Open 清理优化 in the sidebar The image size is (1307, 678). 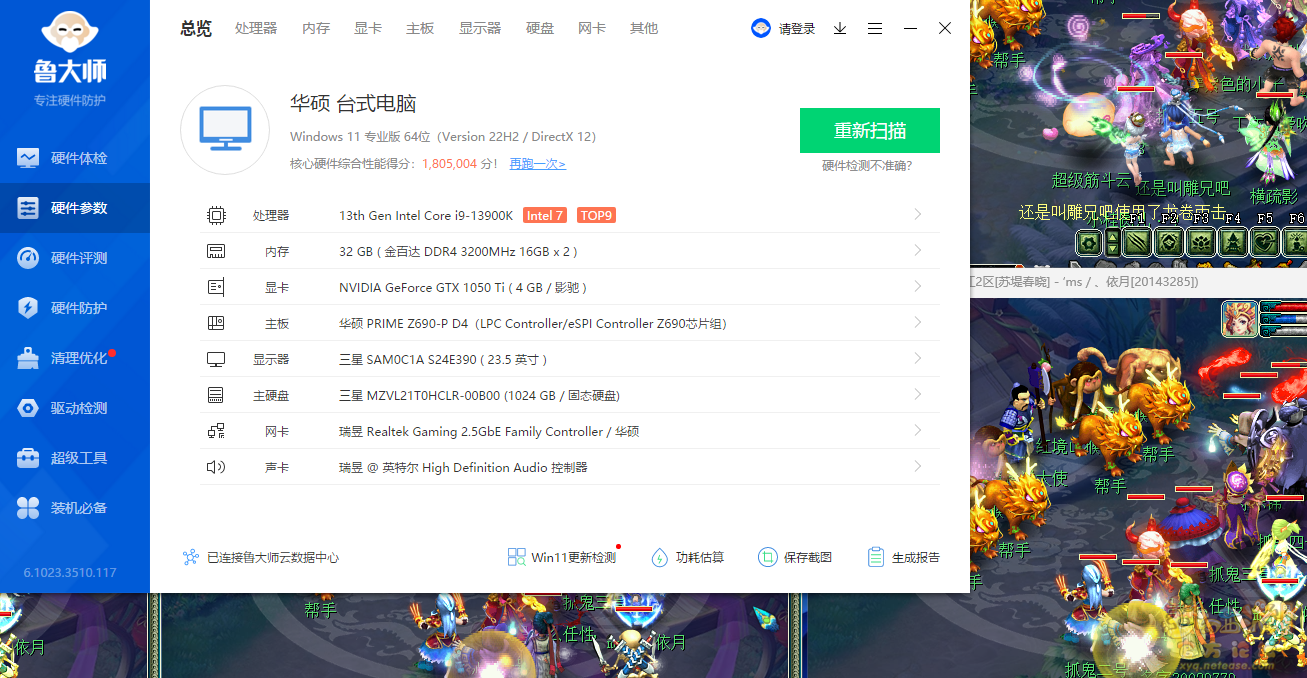point(75,358)
